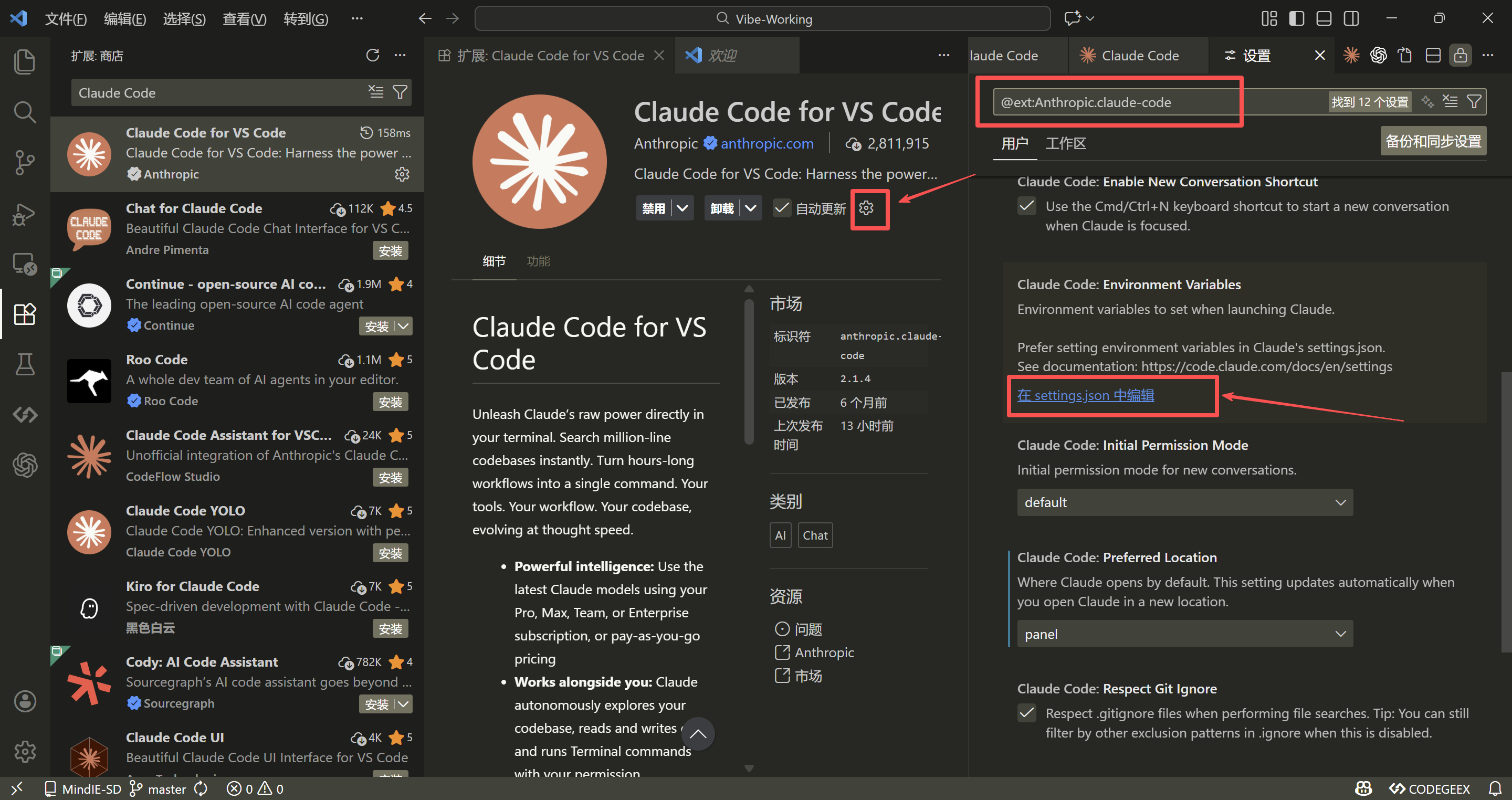Uncheck Enable New Conversation Shortcut

[1026, 206]
